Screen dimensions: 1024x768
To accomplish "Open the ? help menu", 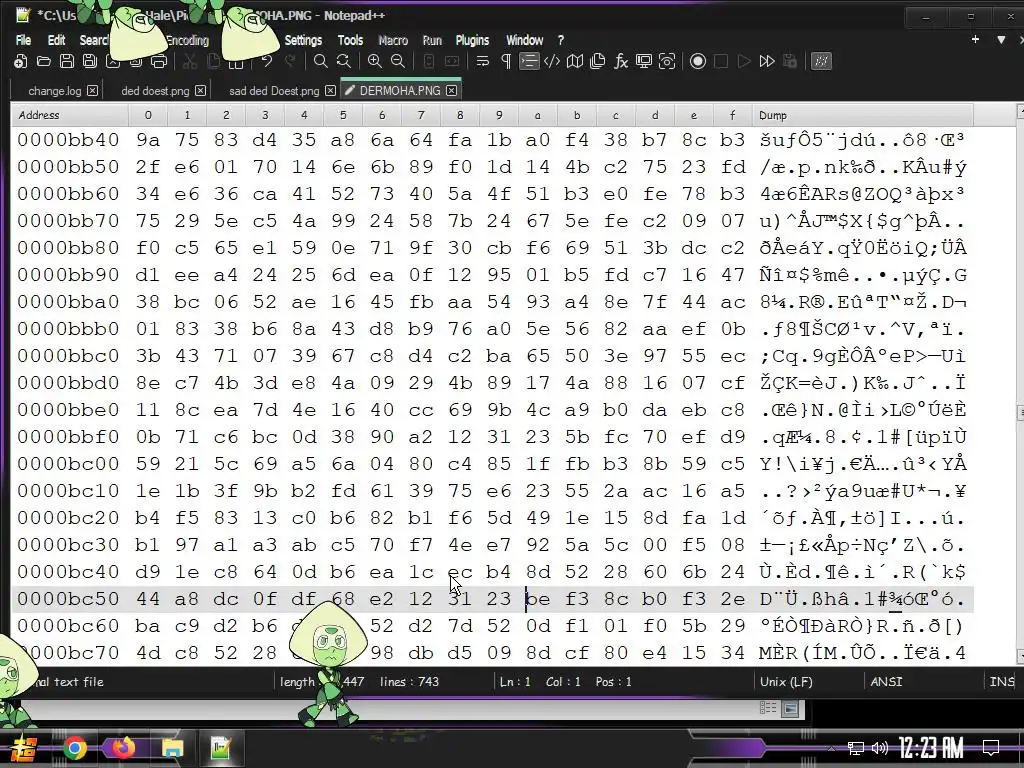I will coord(560,40).
